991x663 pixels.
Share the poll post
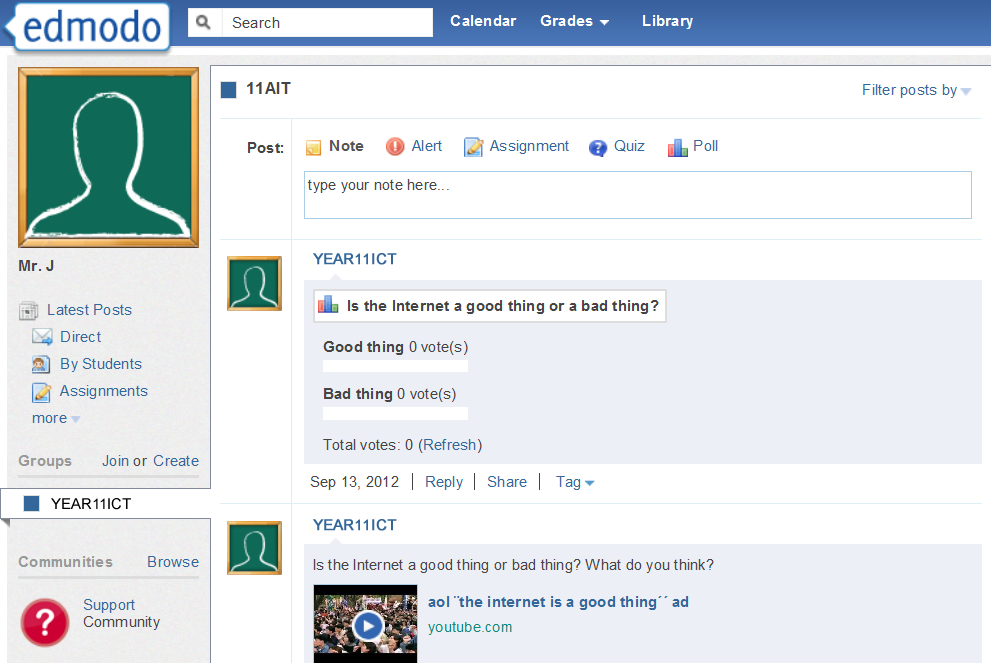(507, 482)
